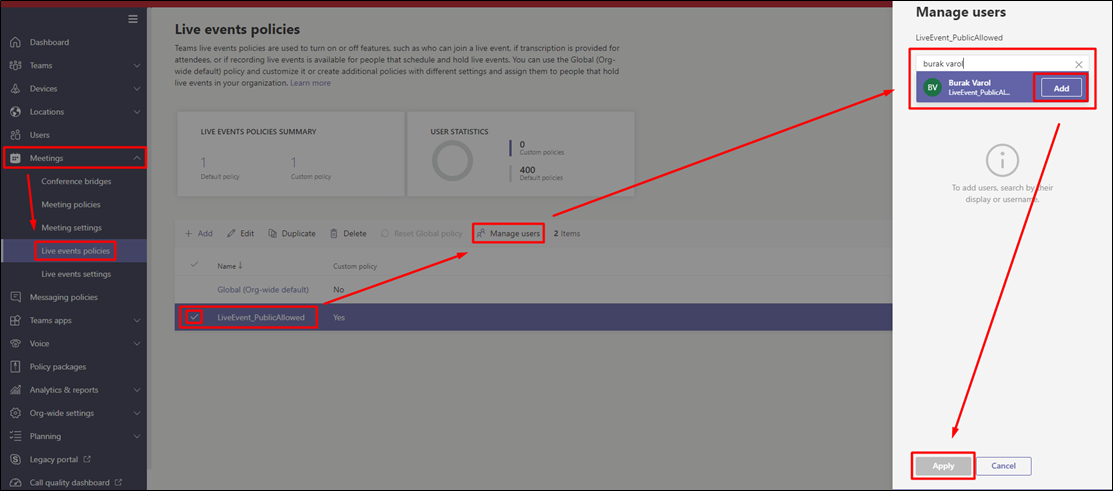Collapse the Meetings menu chevron
The height and width of the screenshot is (491, 1113).
click(x=137, y=158)
